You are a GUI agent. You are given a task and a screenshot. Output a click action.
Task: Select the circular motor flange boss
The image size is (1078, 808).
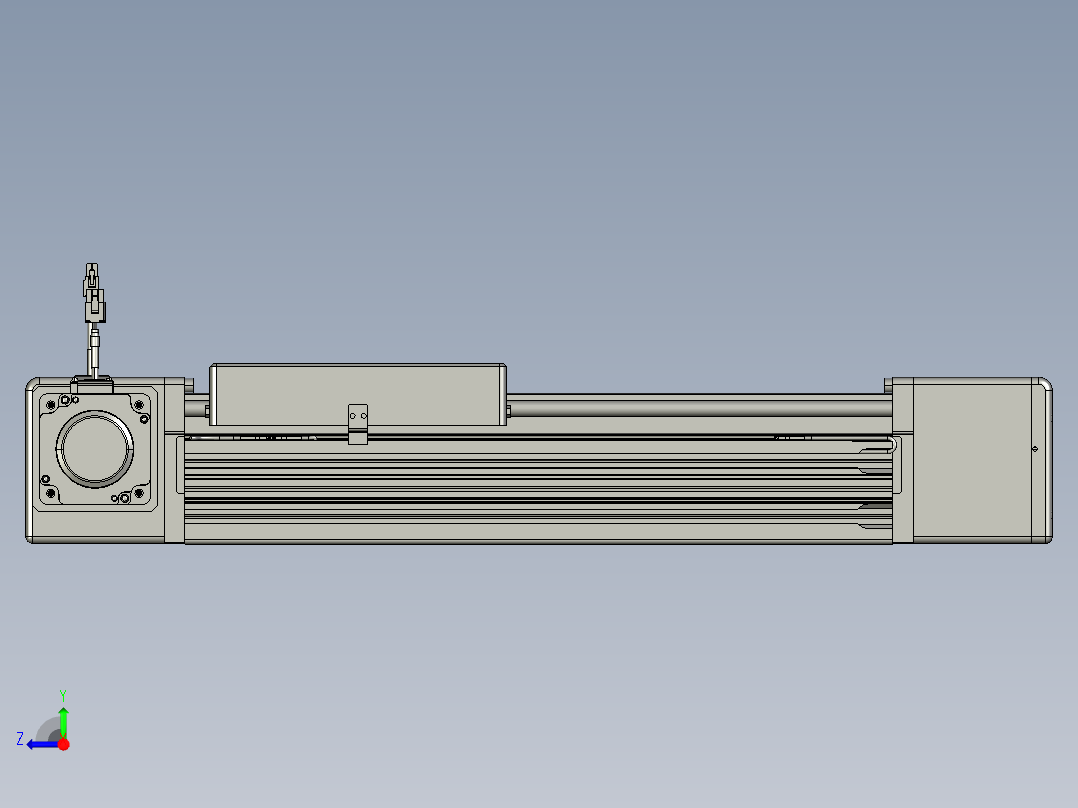[95, 448]
